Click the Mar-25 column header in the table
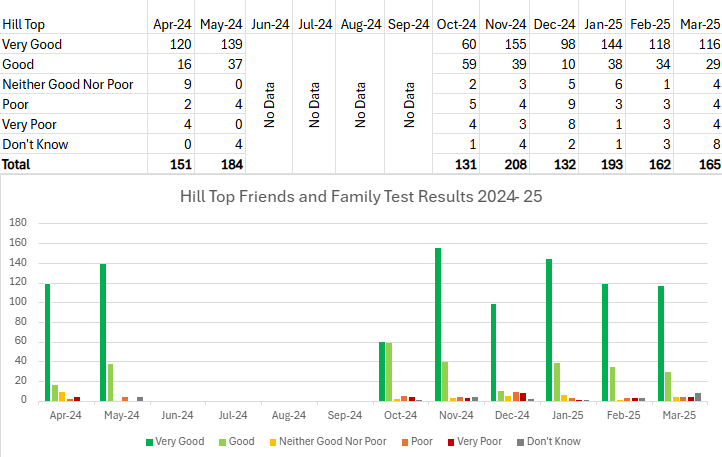 tap(696, 24)
